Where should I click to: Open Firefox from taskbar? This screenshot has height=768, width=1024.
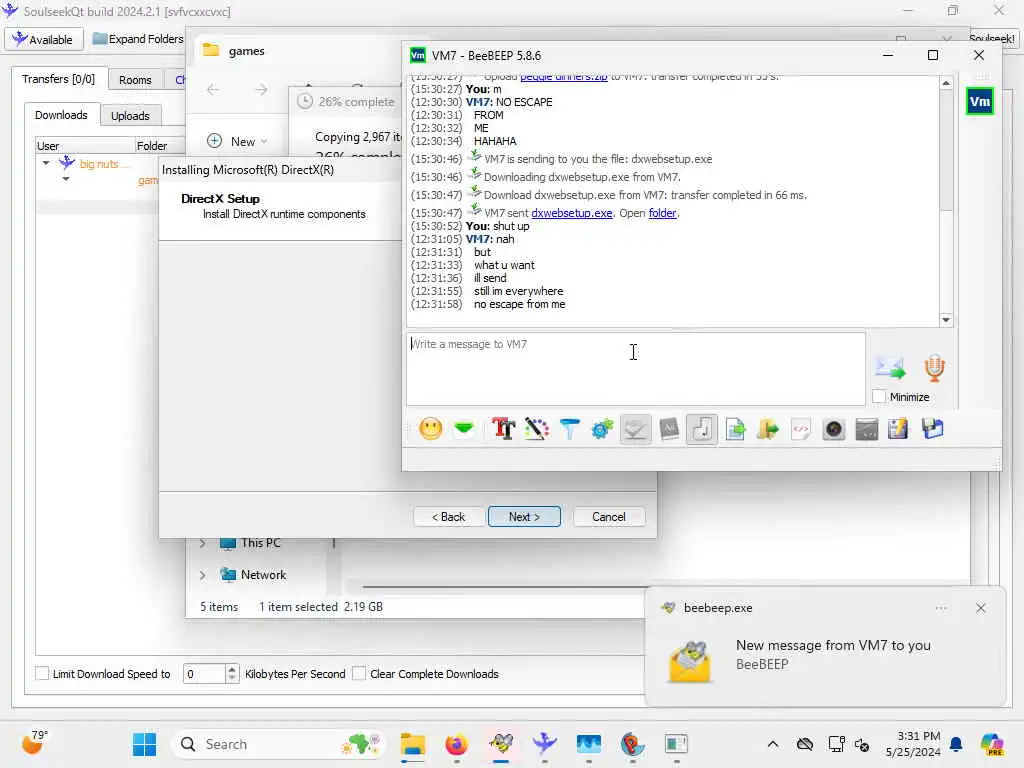point(456,744)
